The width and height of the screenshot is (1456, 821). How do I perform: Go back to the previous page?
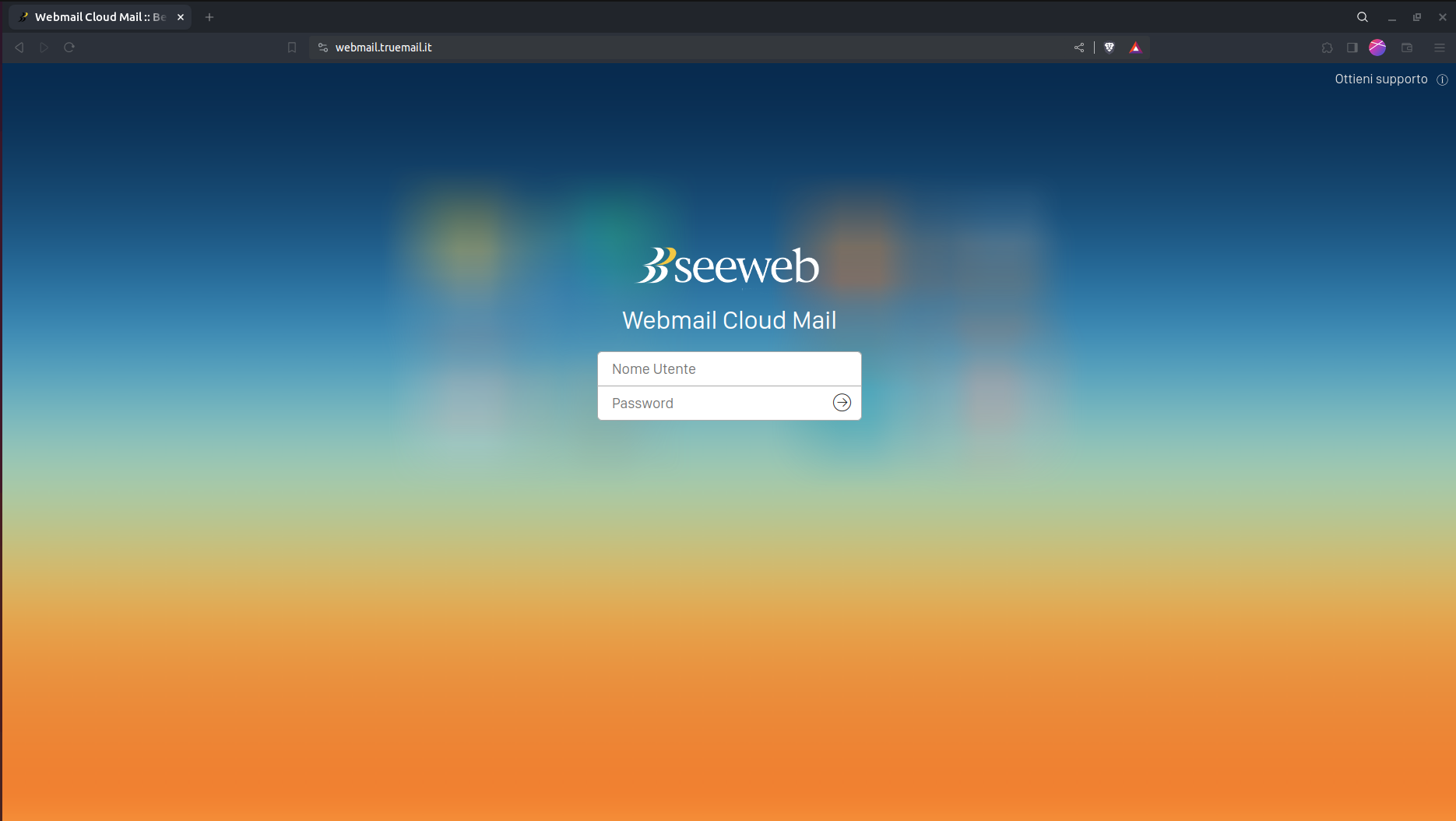(x=19, y=48)
